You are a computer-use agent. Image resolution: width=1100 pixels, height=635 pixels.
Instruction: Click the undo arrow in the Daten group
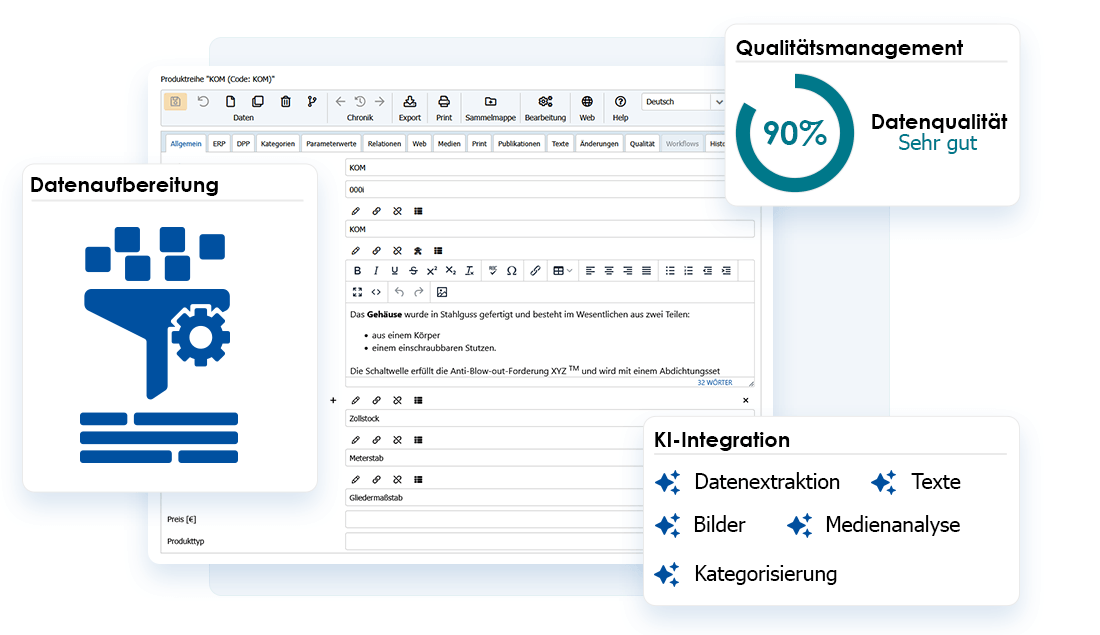click(x=203, y=102)
